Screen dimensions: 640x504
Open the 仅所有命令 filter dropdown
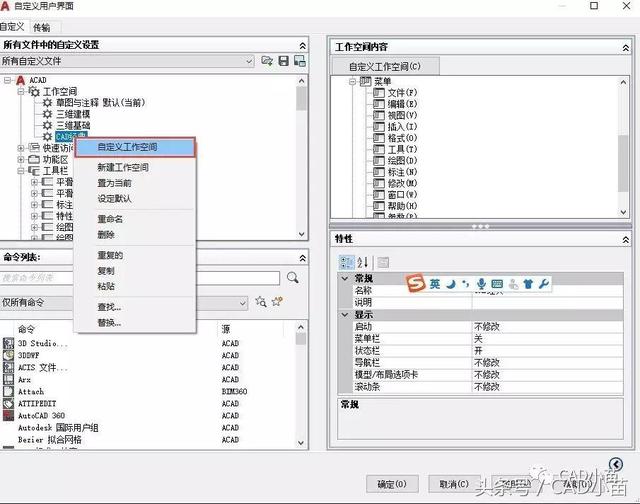coord(242,303)
